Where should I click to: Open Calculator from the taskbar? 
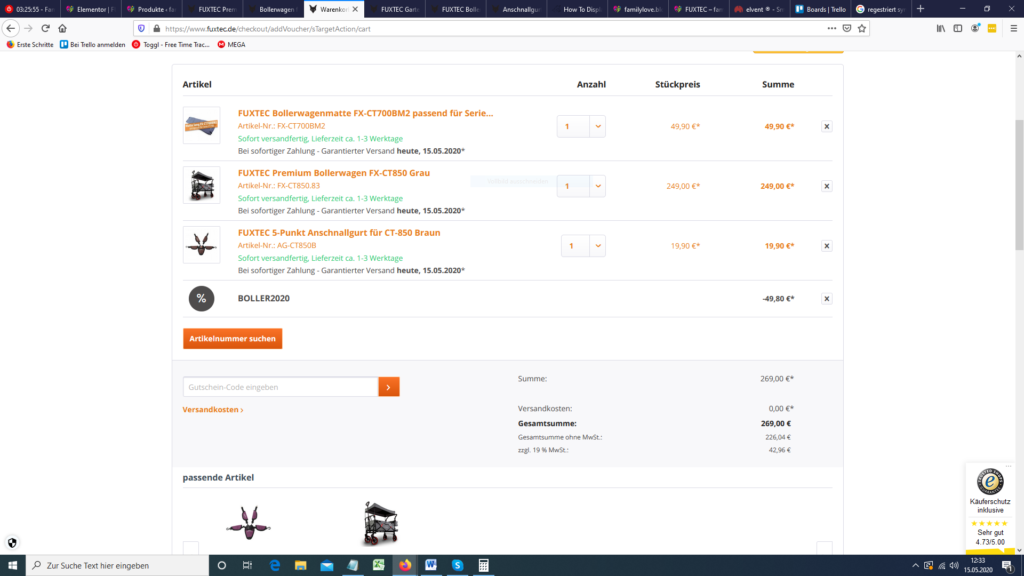click(x=483, y=566)
